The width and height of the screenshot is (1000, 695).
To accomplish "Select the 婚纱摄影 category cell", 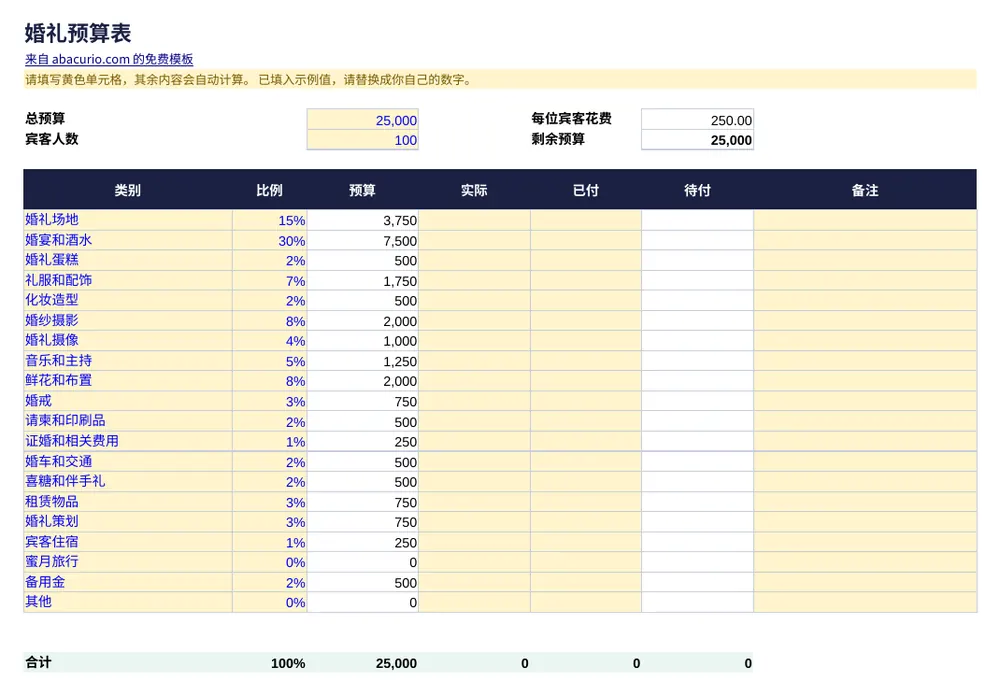I will (x=128, y=321).
